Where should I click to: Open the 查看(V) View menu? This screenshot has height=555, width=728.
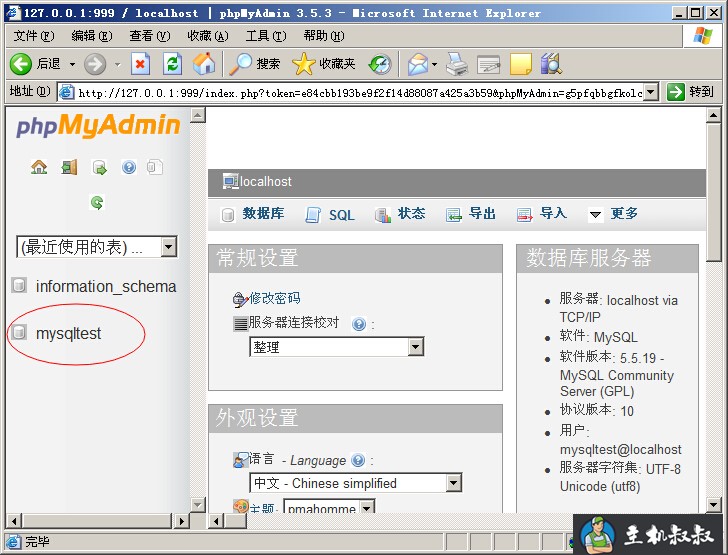(x=150, y=35)
